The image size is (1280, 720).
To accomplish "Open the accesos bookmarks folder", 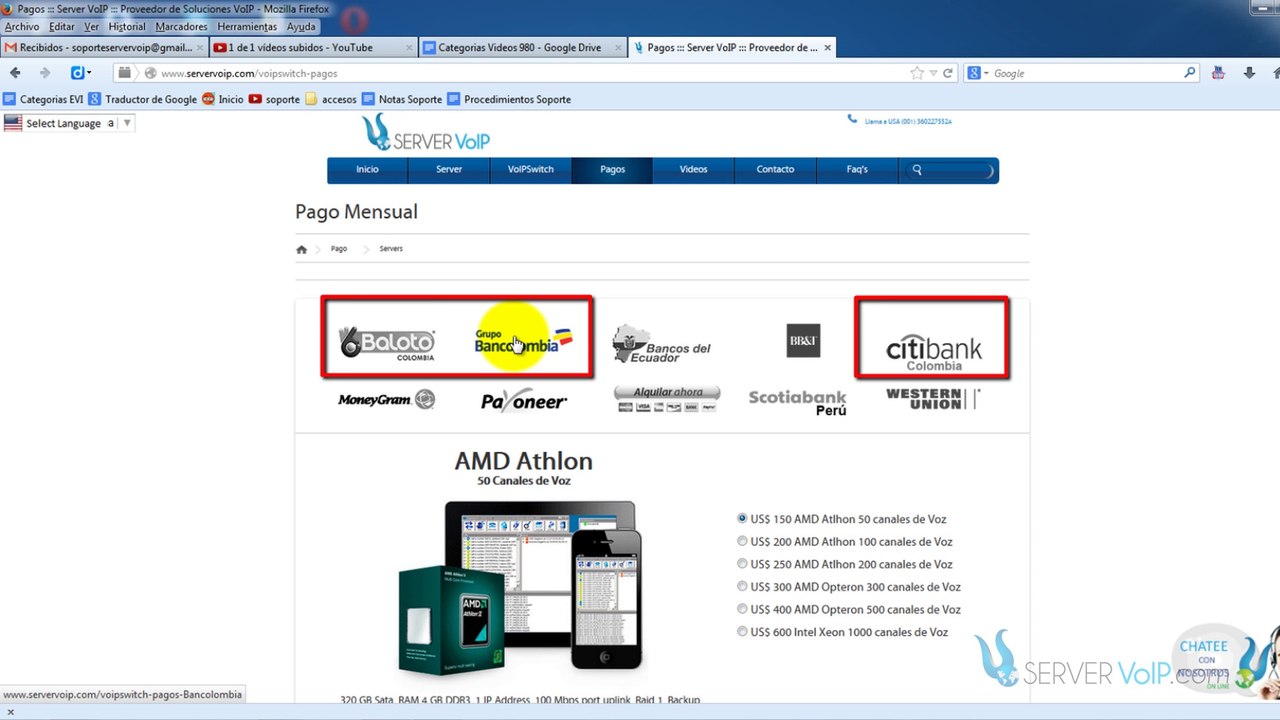I will point(331,99).
